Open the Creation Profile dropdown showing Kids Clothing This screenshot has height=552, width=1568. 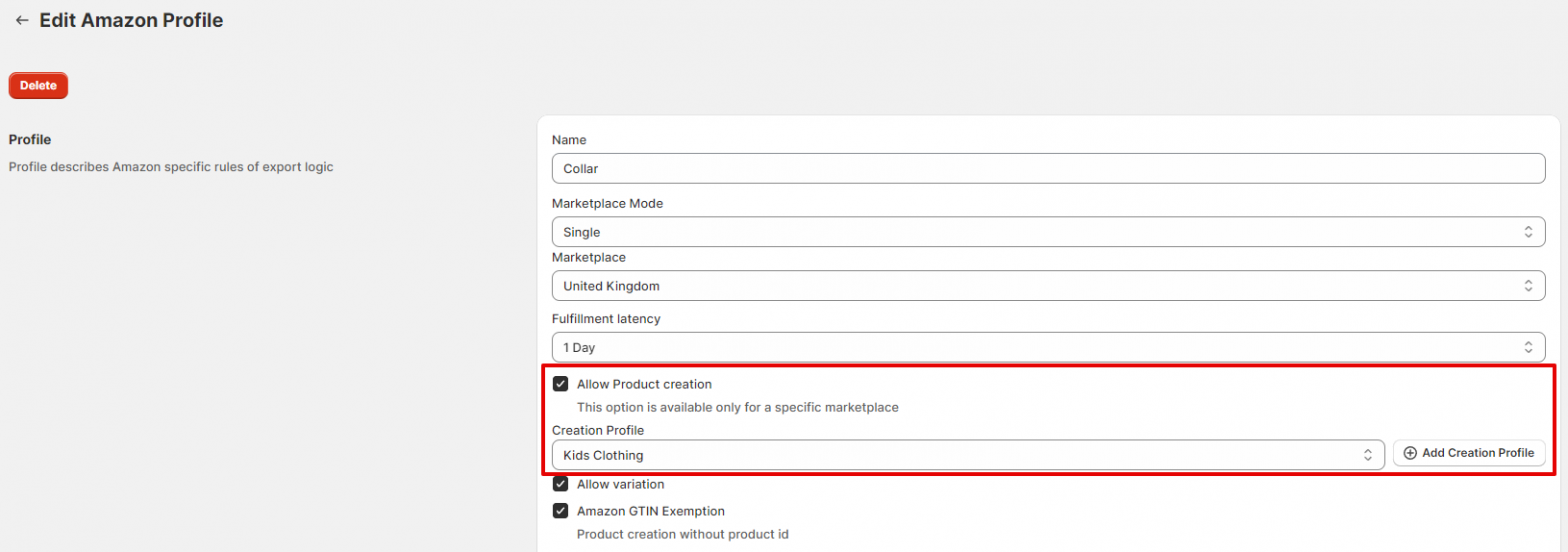(960, 455)
